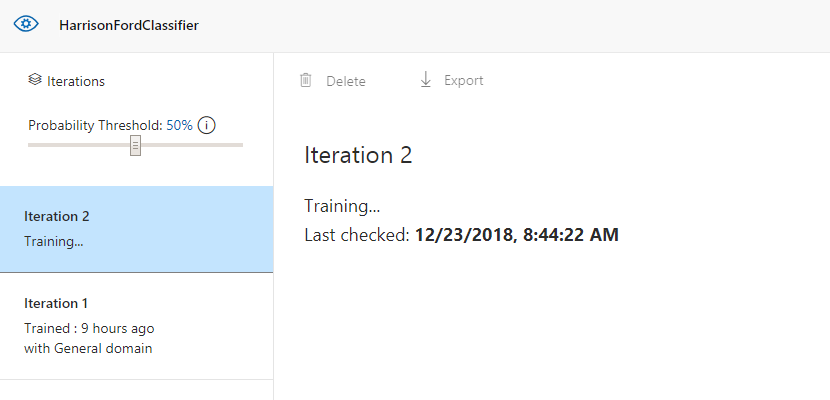Select Iteration 2 in the sidebar list
This screenshot has height=400, width=830.
pos(136,229)
